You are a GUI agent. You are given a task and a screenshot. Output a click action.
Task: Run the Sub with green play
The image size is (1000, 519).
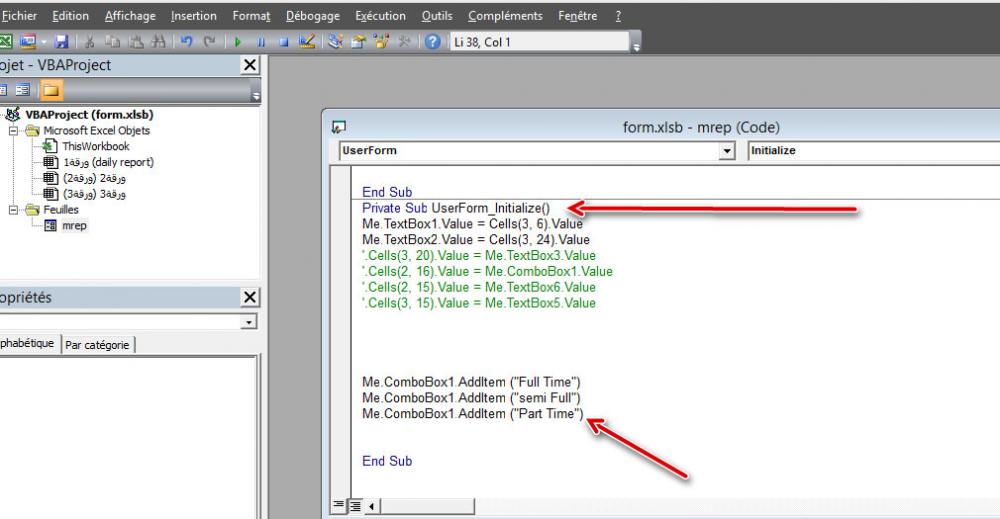point(237,42)
